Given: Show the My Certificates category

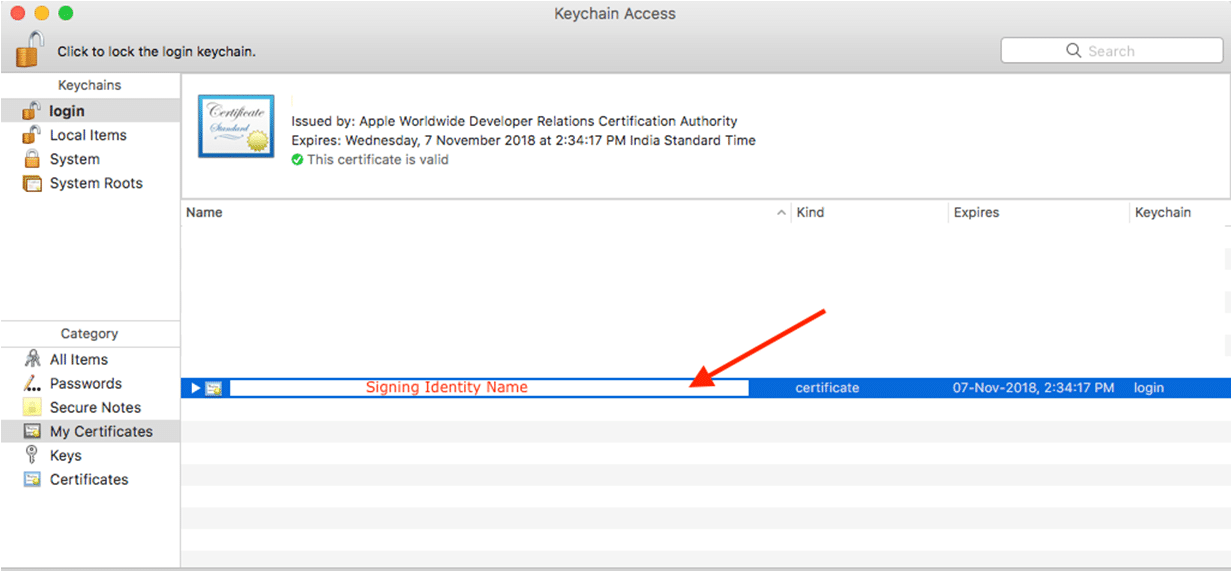Looking at the screenshot, I should (90, 431).
